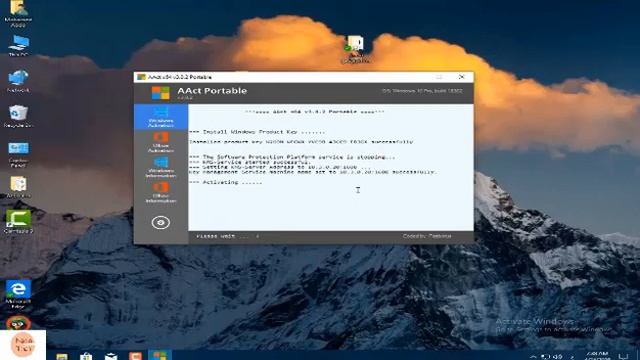Click the 'AAct Portable' header title
The width and height of the screenshot is (640, 360).
[212, 91]
